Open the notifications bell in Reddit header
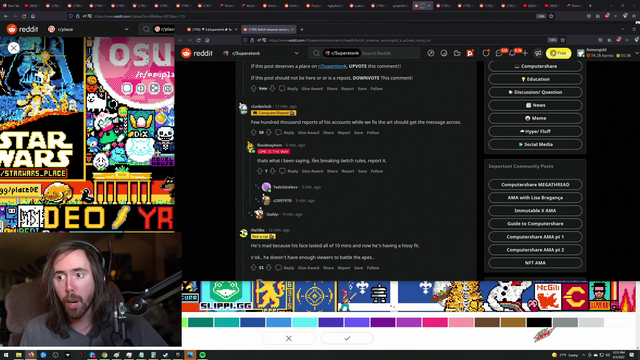The height and width of the screenshot is (360, 640). click(512, 53)
